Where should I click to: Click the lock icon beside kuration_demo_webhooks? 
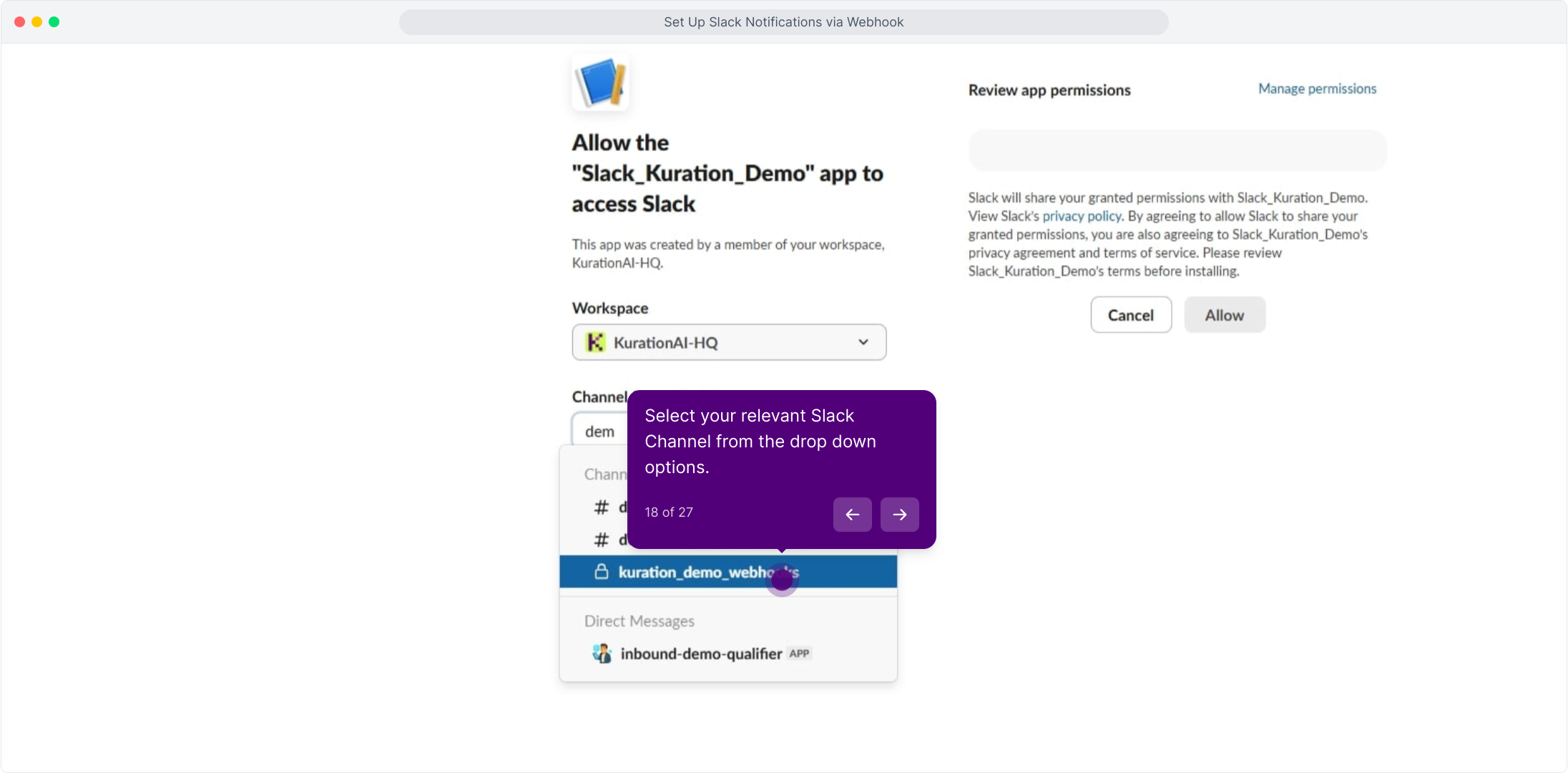(x=602, y=571)
